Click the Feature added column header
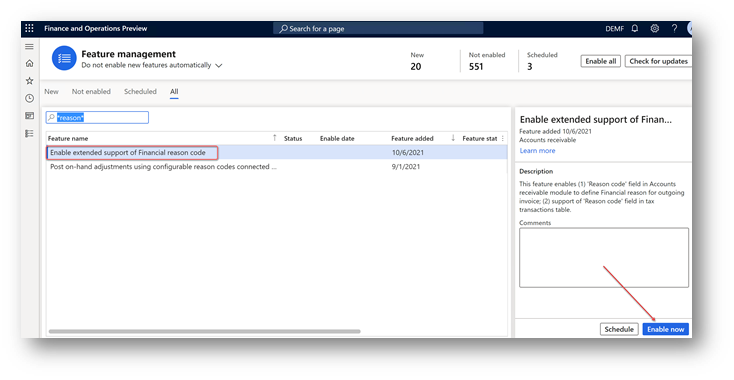This screenshot has height=380, width=734. pyautogui.click(x=412, y=139)
